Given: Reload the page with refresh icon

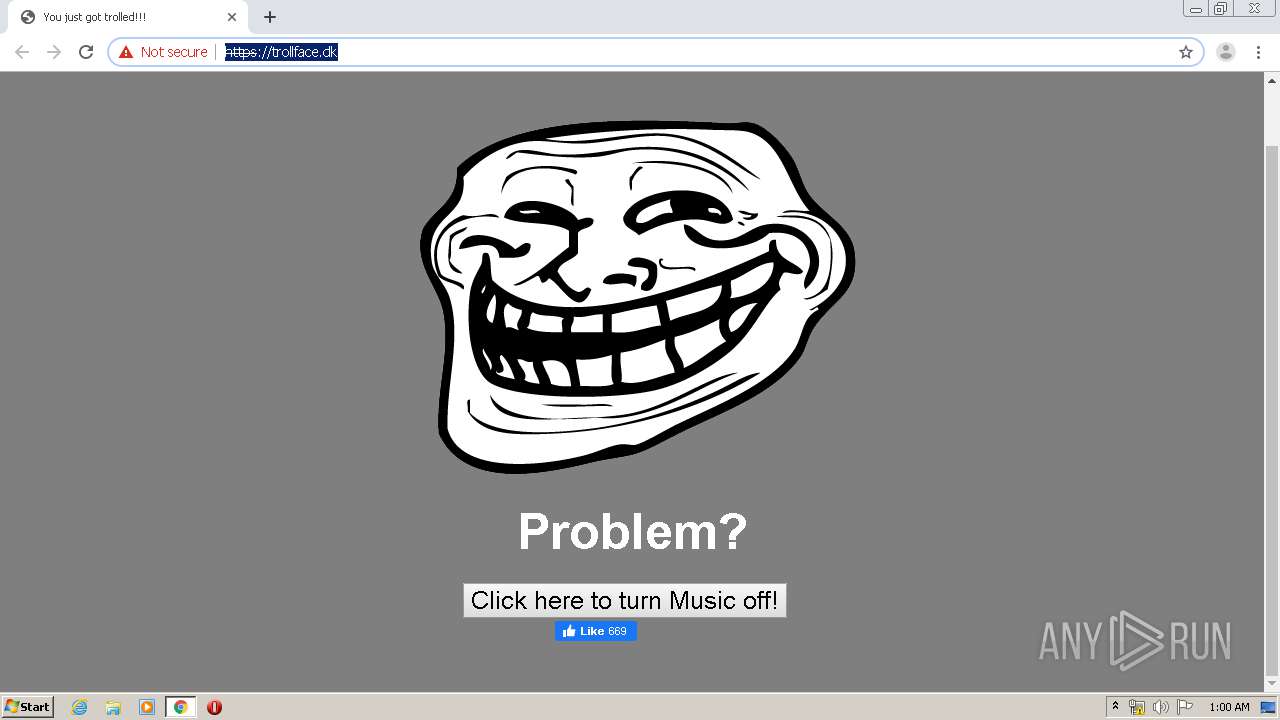Looking at the screenshot, I should click(86, 52).
